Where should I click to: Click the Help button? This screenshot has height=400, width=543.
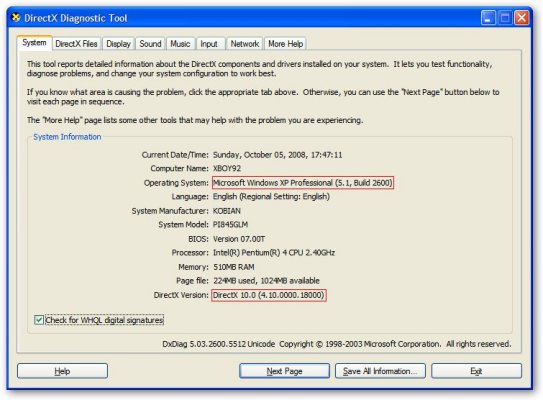(62, 371)
